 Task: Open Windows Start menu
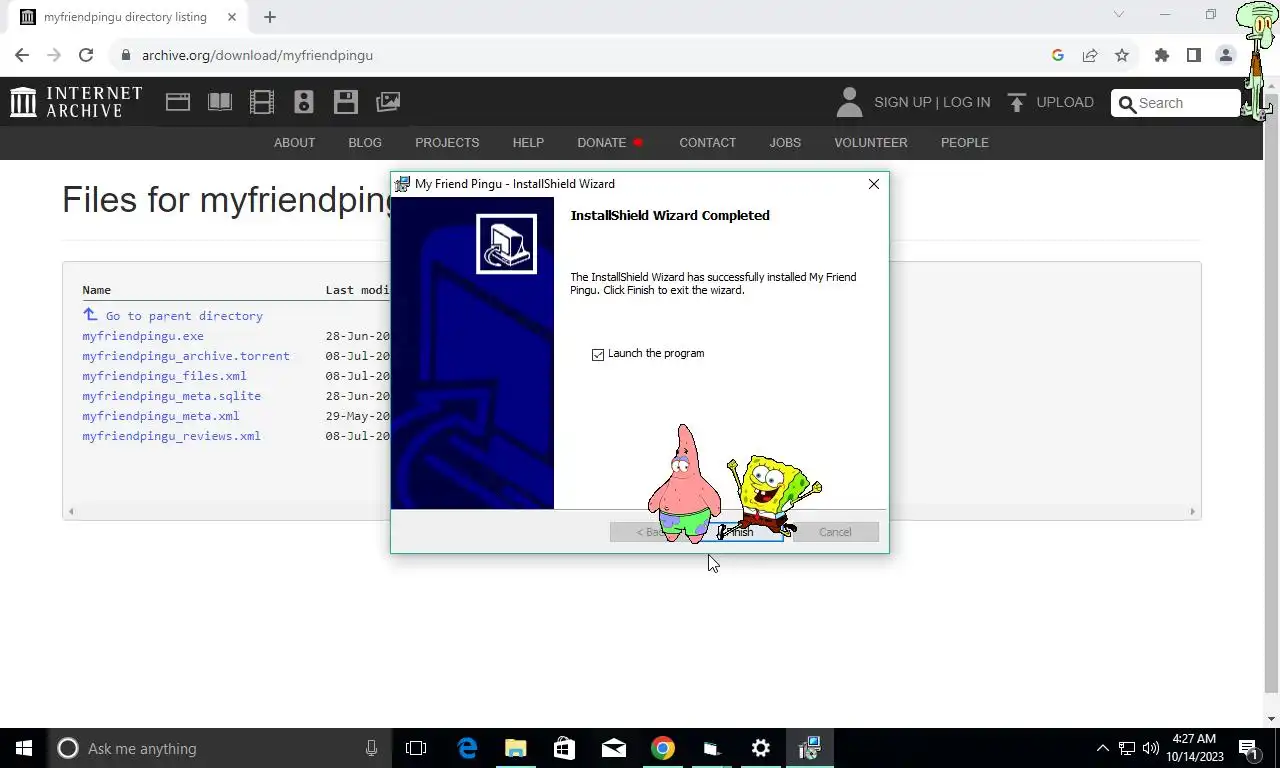pos(24,748)
